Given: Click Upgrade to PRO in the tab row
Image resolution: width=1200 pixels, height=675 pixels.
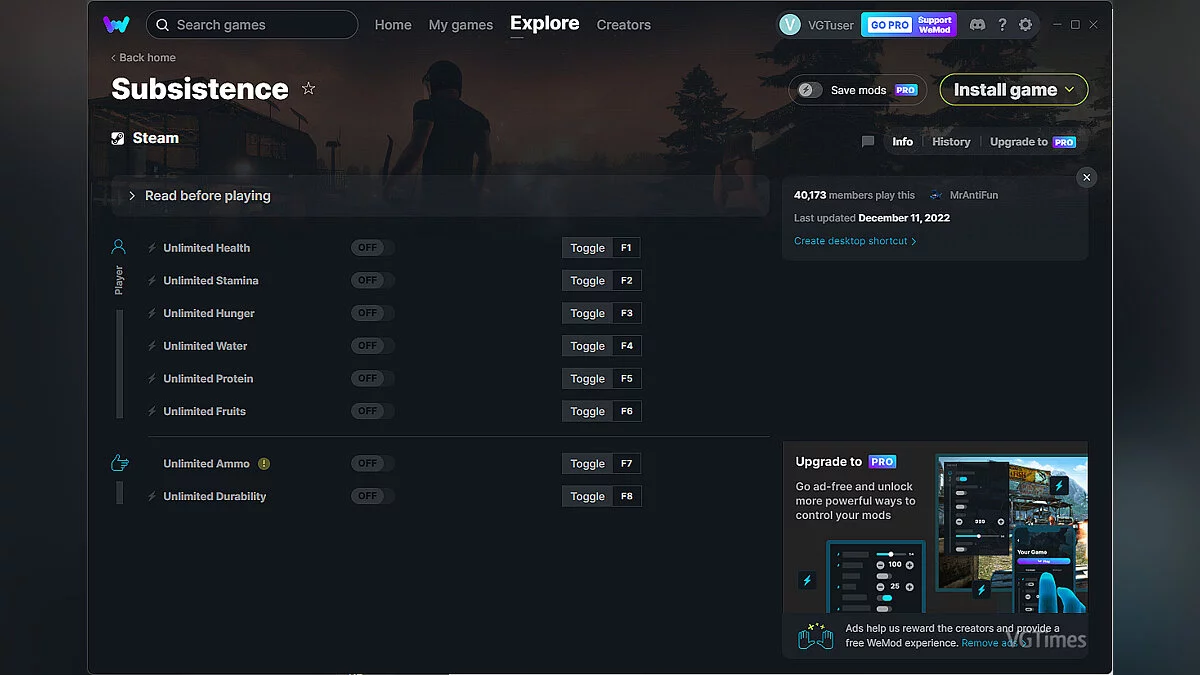Looking at the screenshot, I should click(1033, 142).
